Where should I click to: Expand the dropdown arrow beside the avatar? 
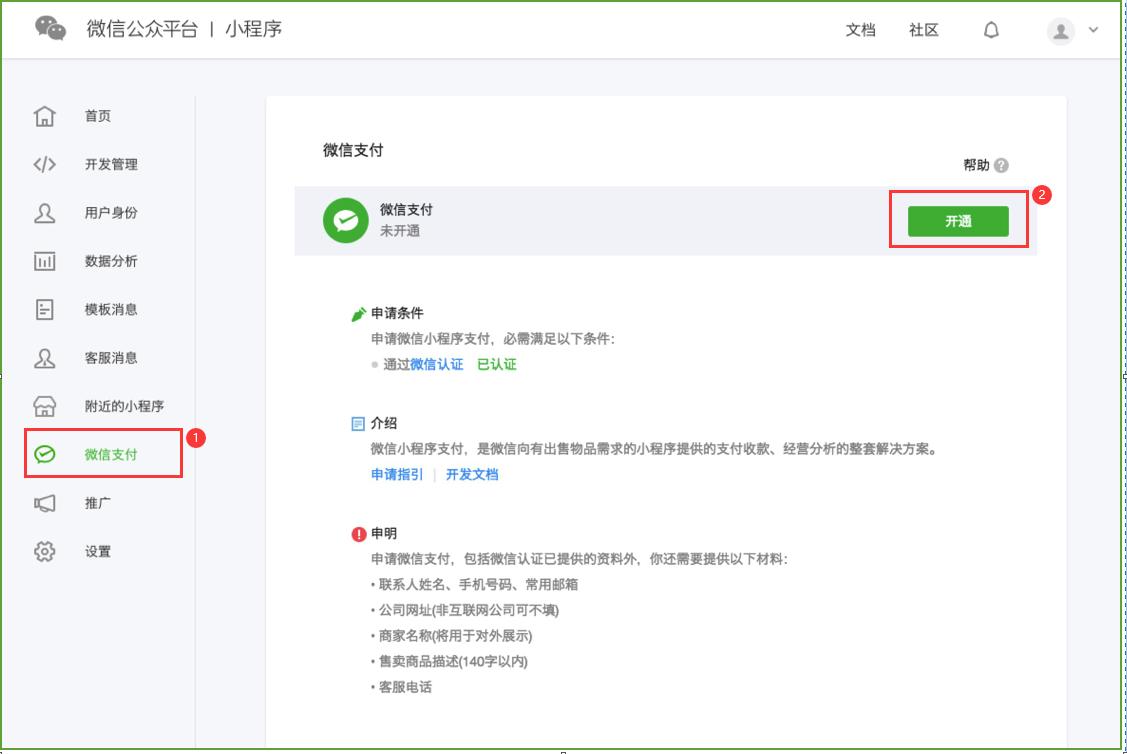(x=1090, y=30)
